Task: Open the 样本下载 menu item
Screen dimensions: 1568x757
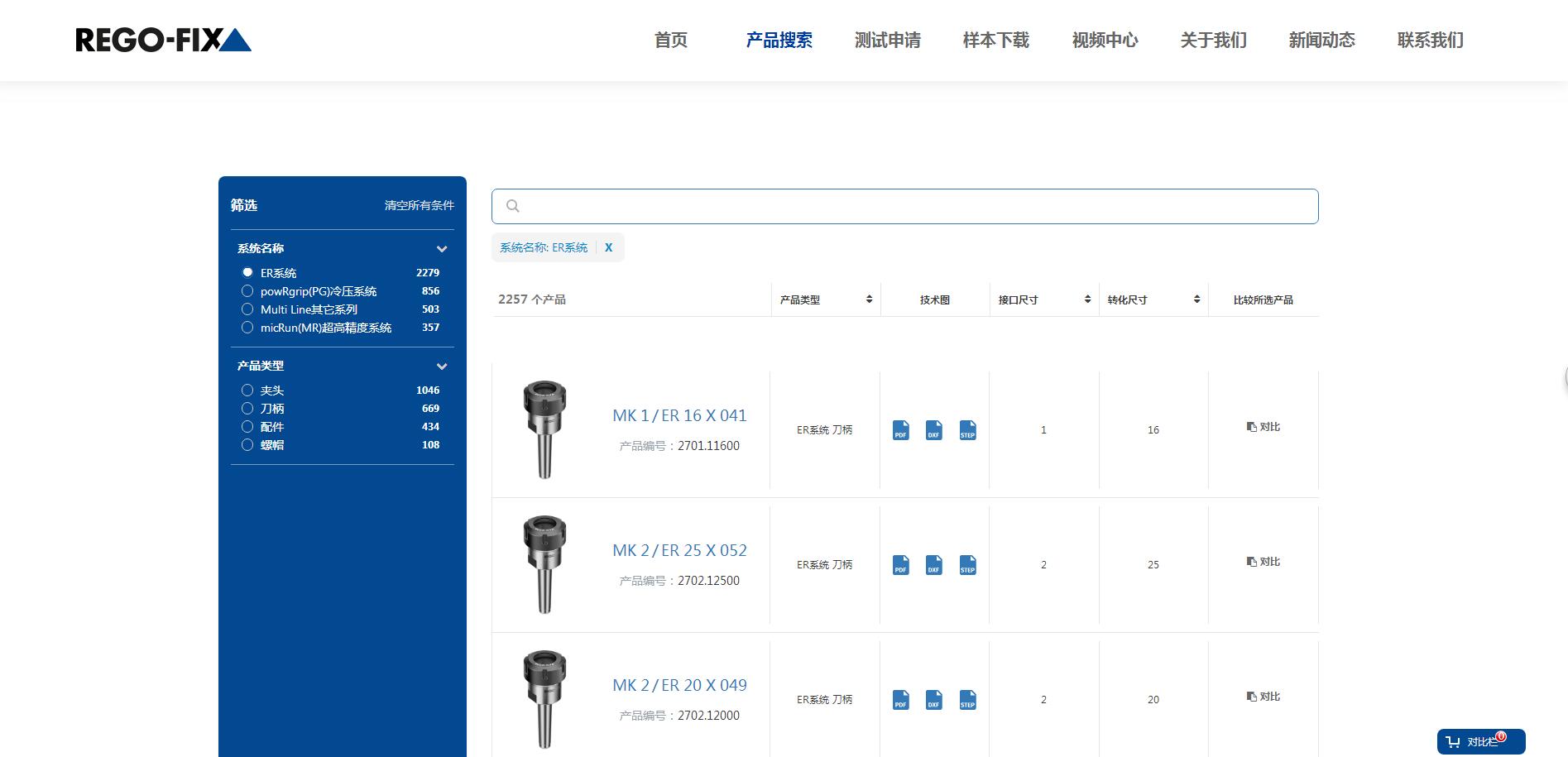Action: click(995, 41)
